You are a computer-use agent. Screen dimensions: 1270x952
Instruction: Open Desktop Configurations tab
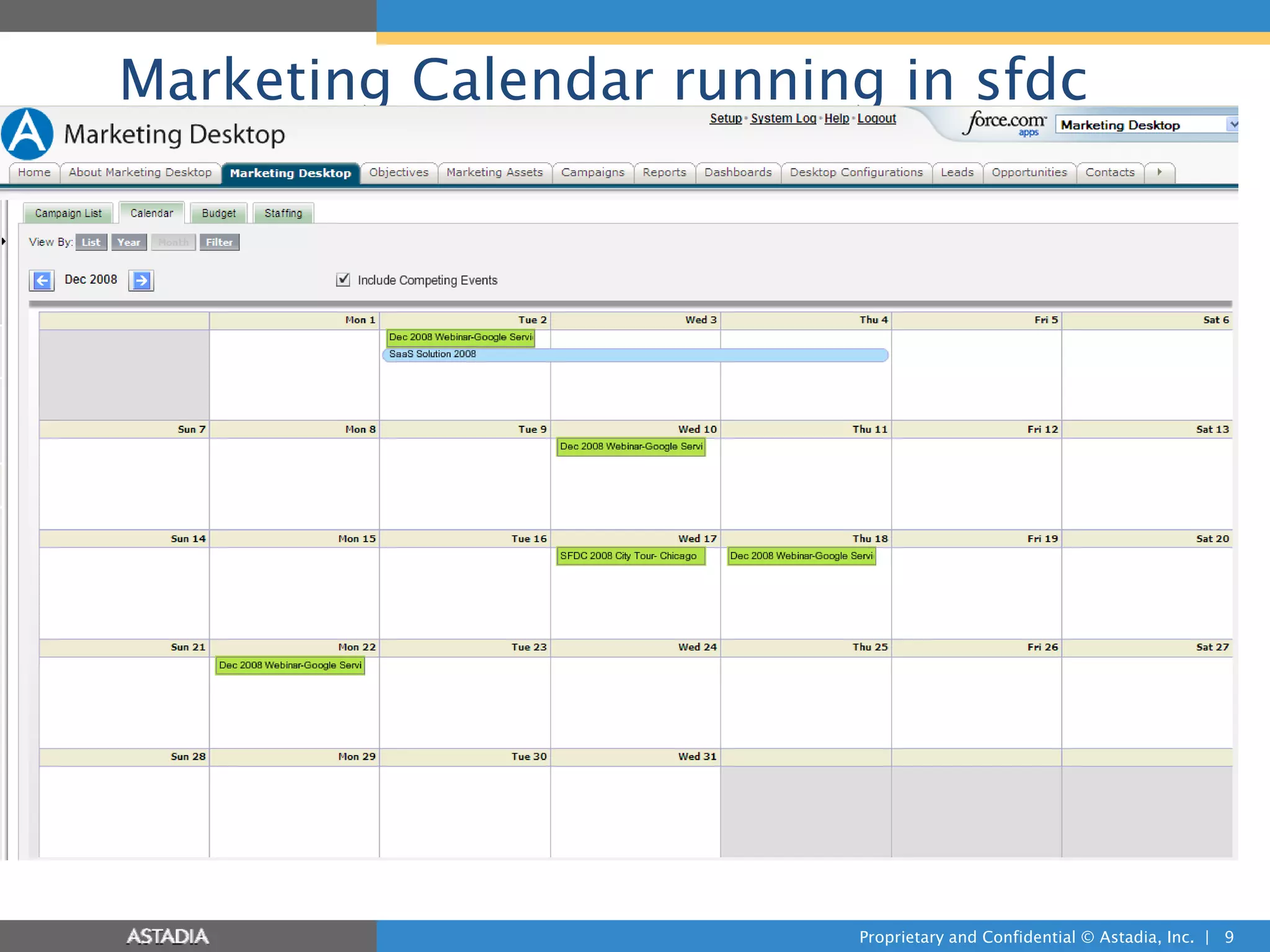[856, 172]
